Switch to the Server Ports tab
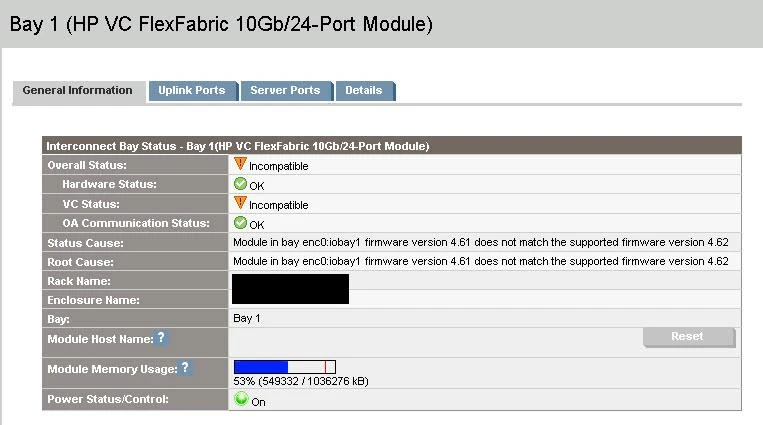 (287, 91)
